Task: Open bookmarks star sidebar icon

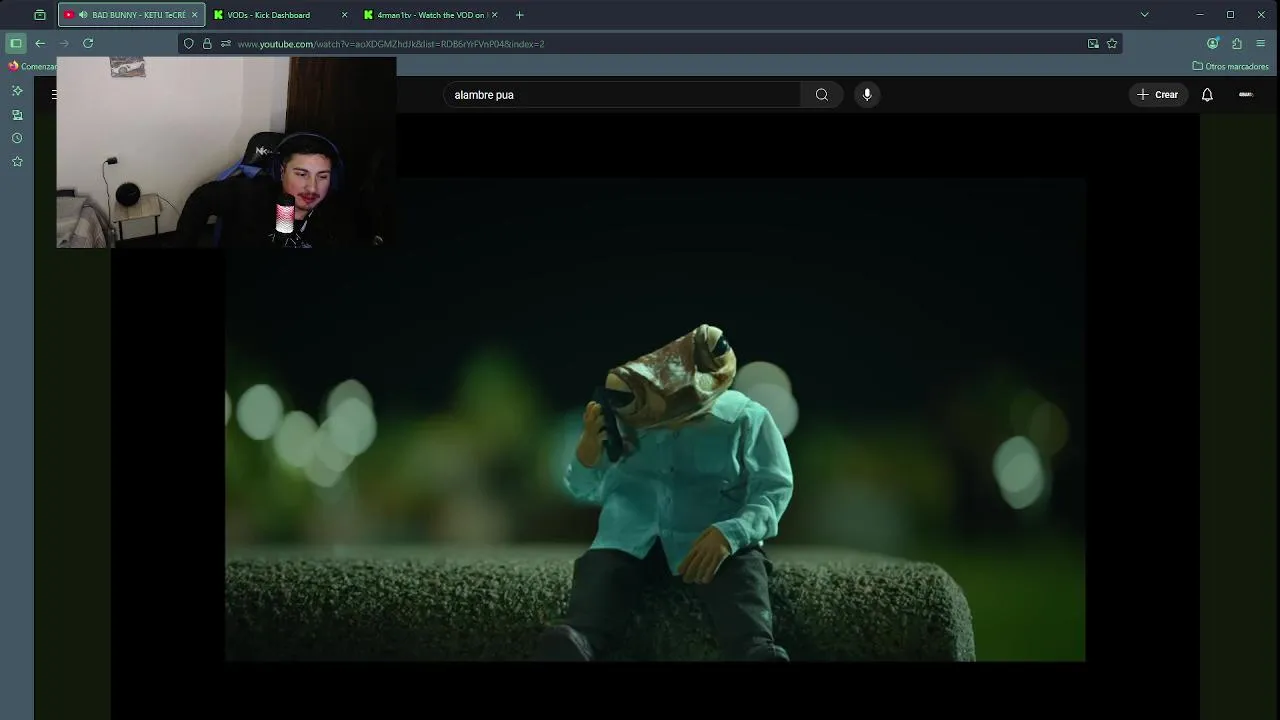Action: [x=17, y=162]
